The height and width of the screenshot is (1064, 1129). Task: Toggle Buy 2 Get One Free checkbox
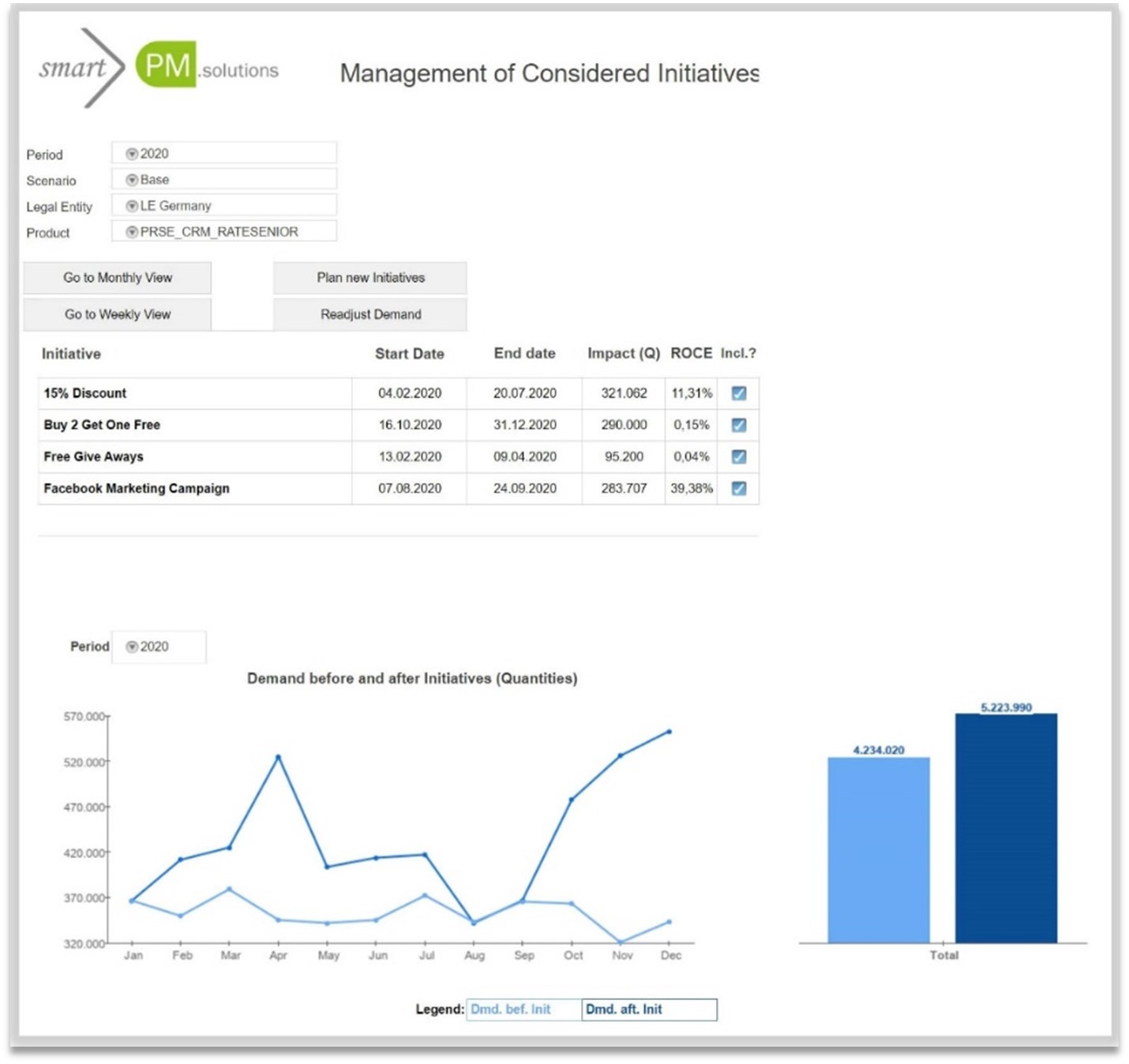click(x=739, y=425)
